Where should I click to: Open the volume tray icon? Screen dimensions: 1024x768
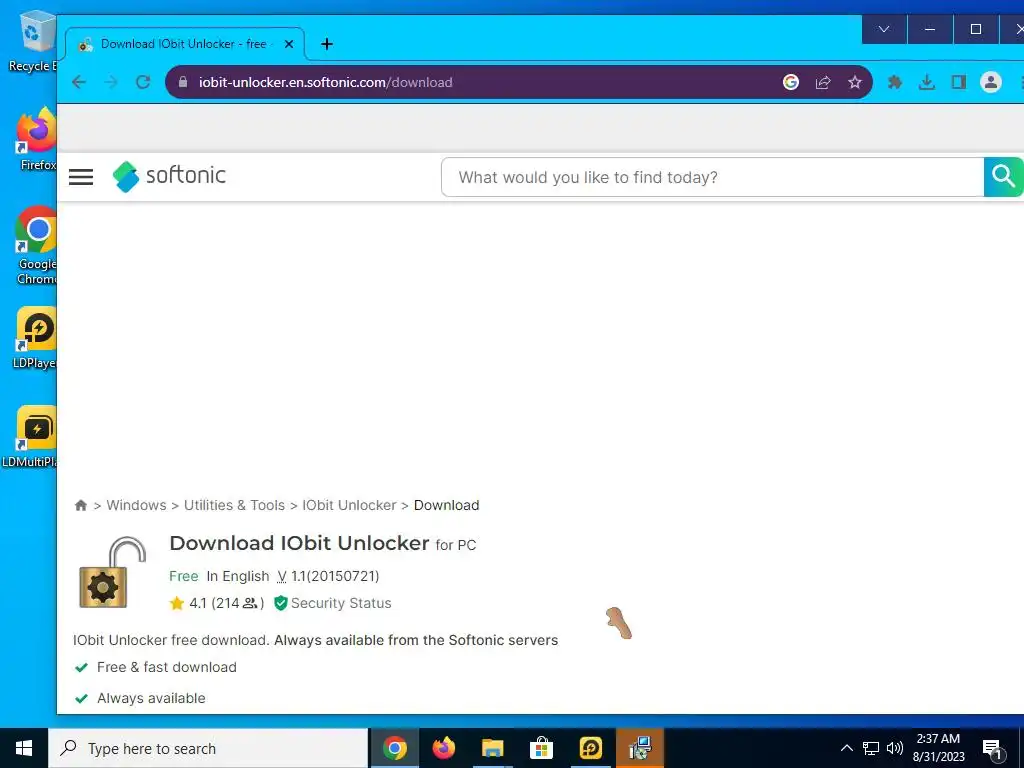click(x=895, y=748)
